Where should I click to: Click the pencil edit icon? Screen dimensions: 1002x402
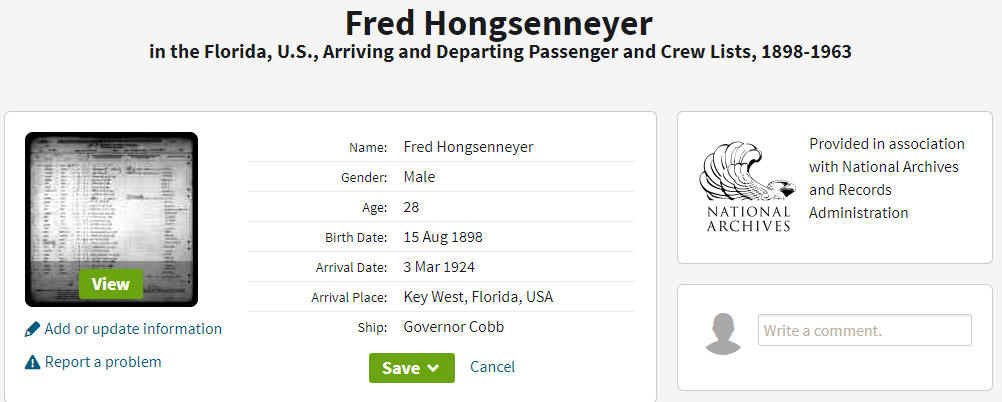pos(32,329)
